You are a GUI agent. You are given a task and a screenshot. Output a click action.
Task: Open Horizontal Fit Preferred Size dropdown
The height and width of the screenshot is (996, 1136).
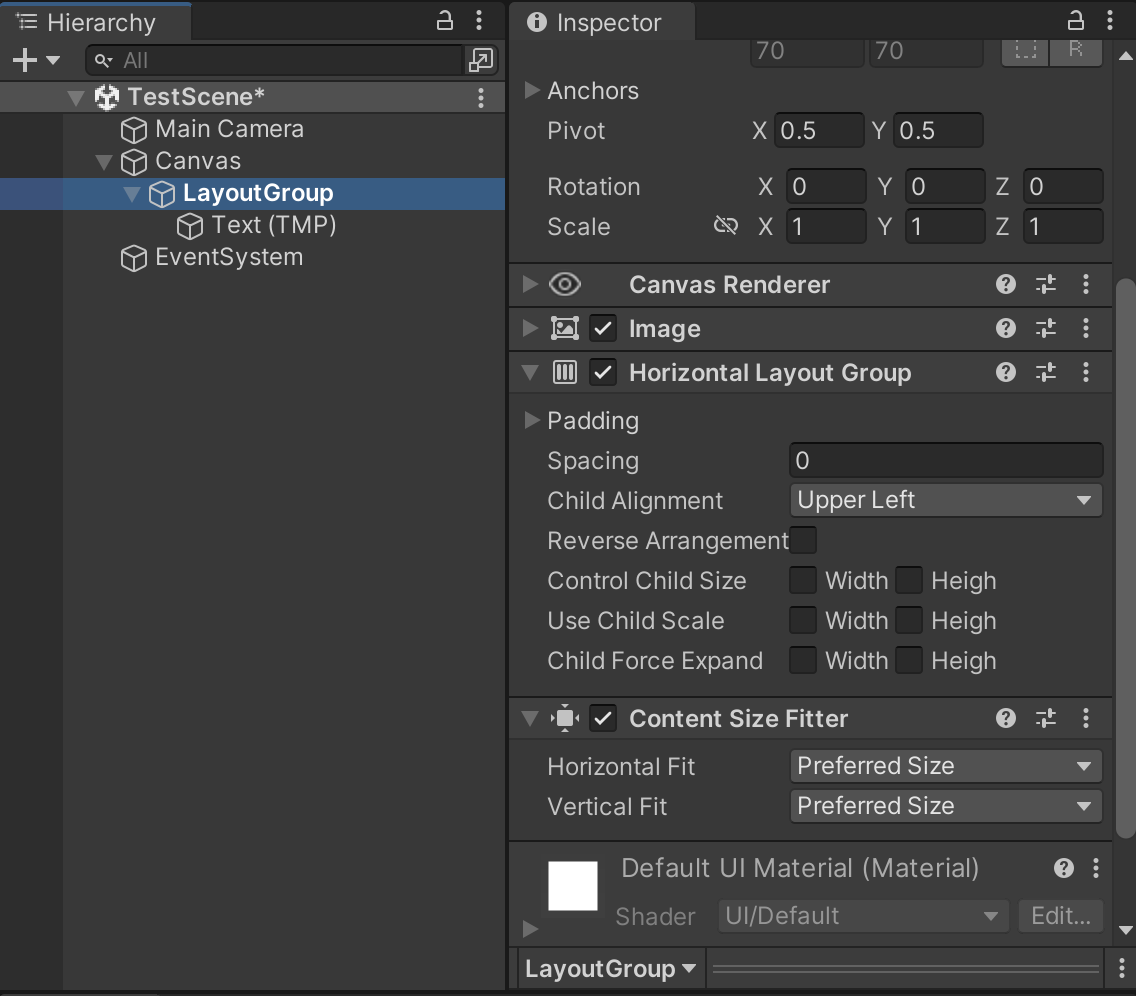[x=946, y=766]
